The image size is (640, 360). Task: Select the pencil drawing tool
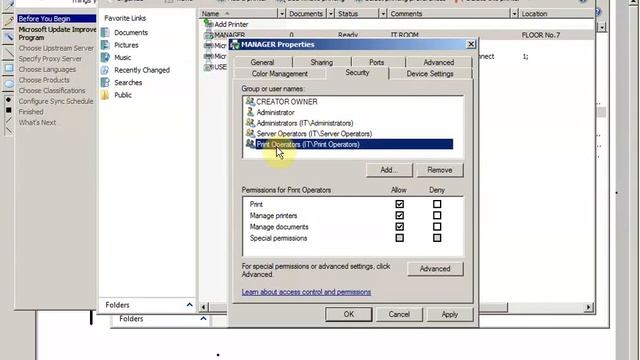click(x=8, y=21)
